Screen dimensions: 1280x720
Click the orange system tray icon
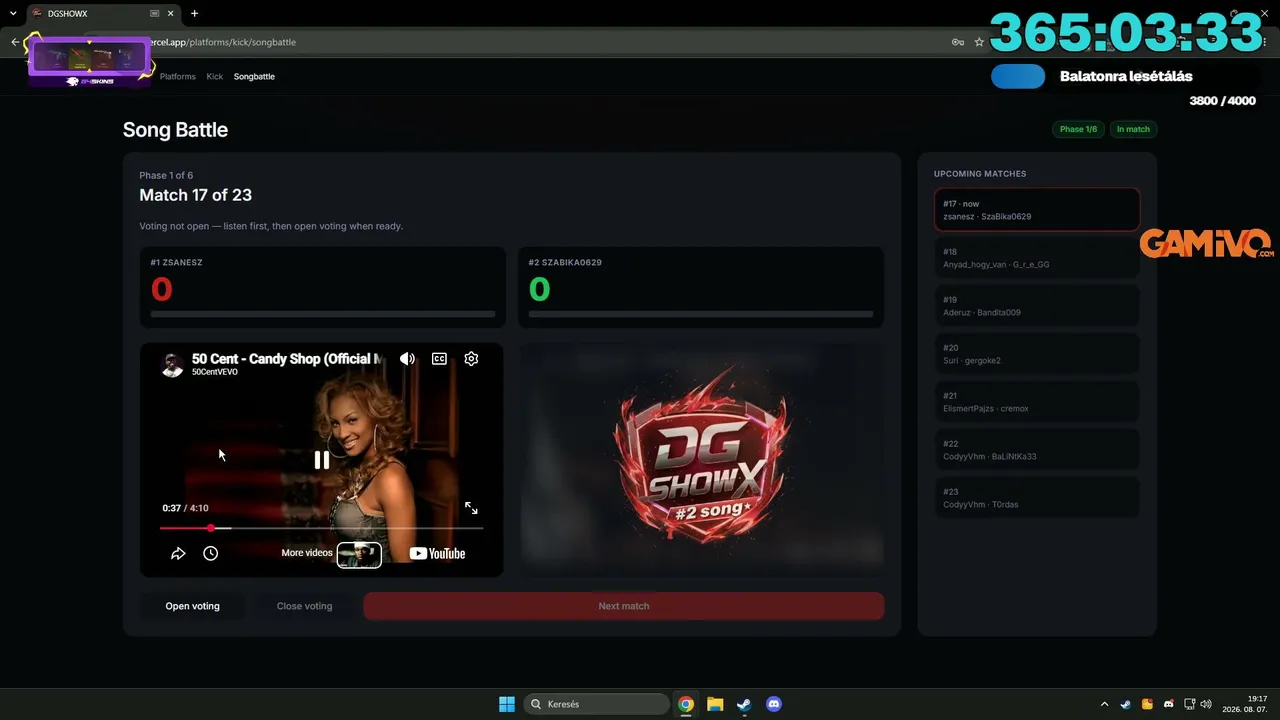tap(1147, 704)
